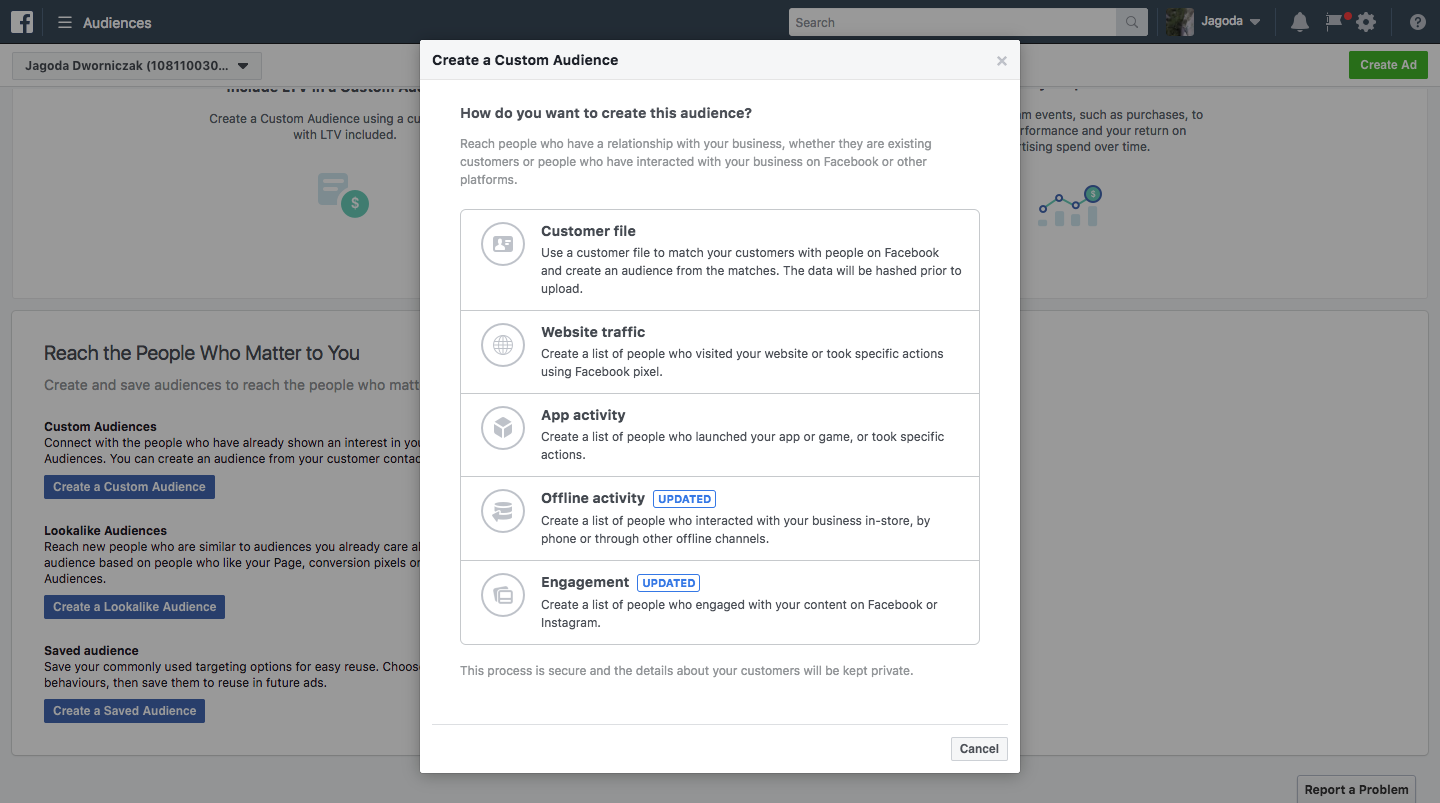Select the Website traffic option
The width and height of the screenshot is (1440, 803).
pyautogui.click(x=719, y=352)
